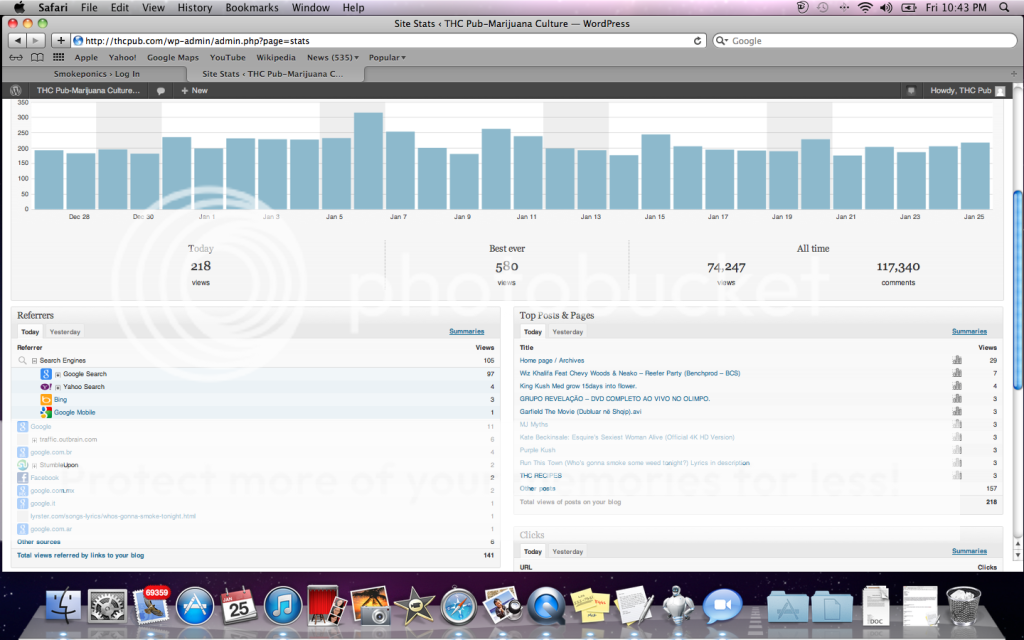Switch Referrers panel to Yesterday tab
1024x640 pixels.
65,332
